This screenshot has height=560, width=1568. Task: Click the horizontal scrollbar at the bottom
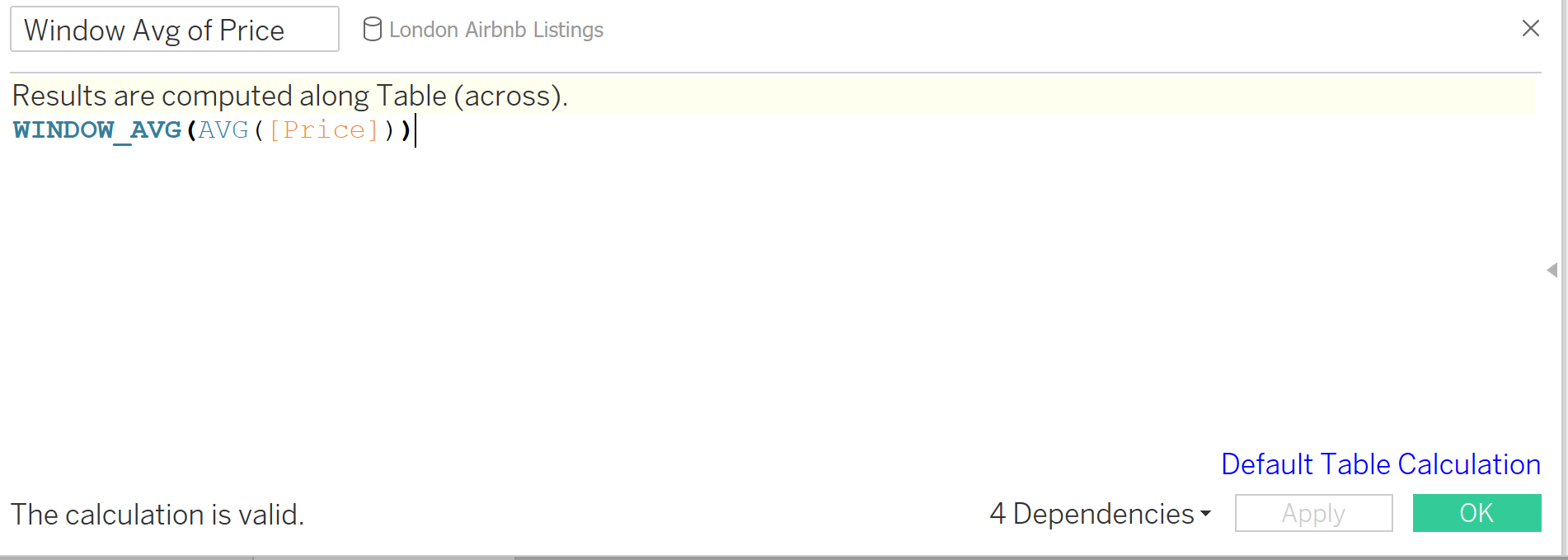pos(383,558)
